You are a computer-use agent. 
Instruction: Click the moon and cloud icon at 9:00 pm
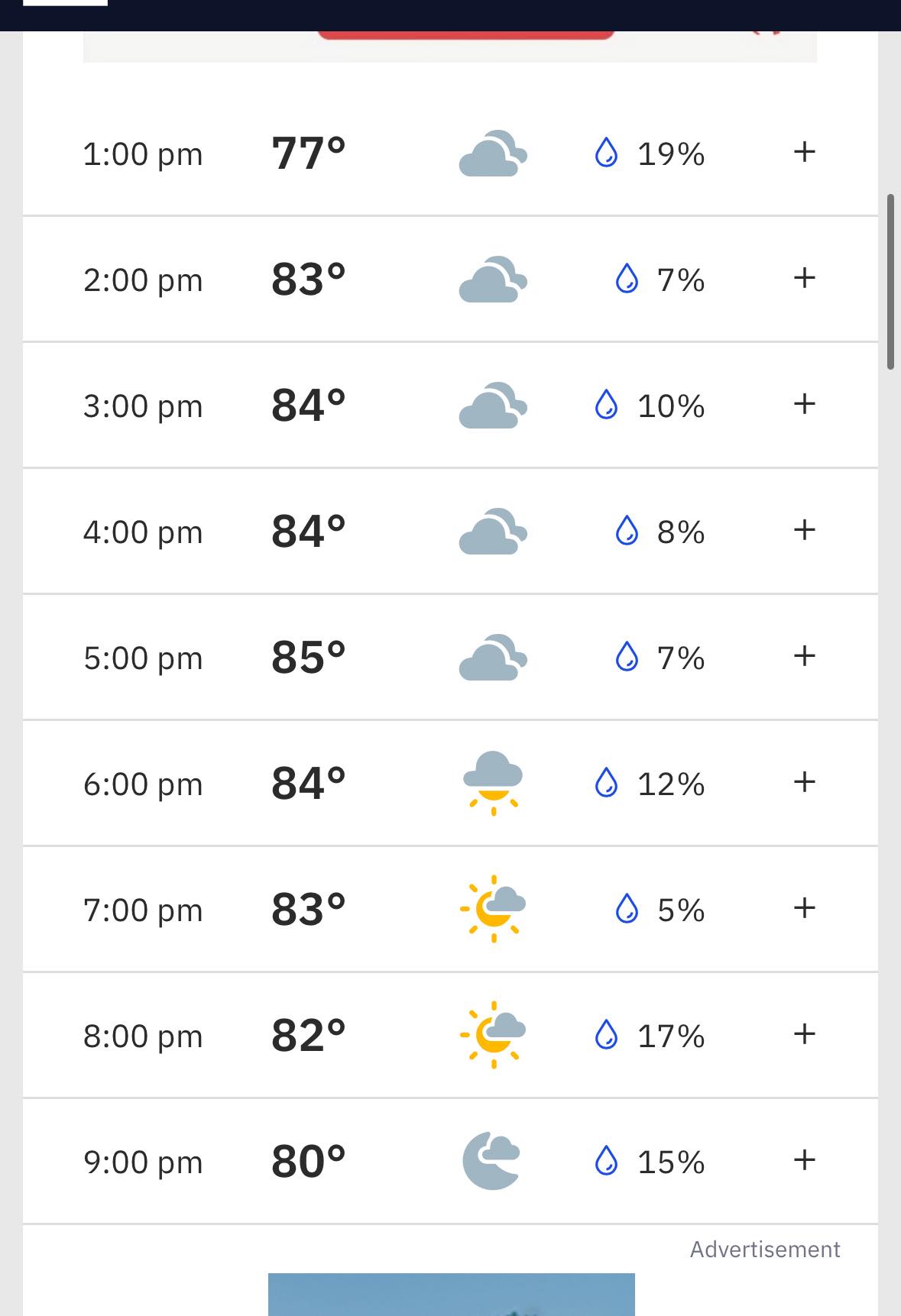(491, 1161)
